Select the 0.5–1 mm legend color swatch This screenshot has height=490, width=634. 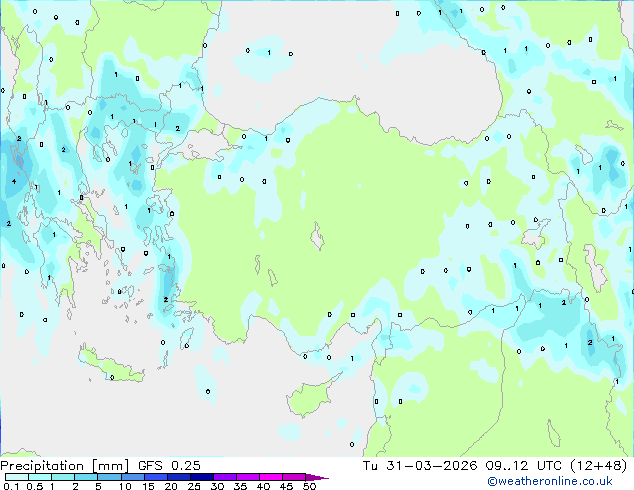[40, 477]
